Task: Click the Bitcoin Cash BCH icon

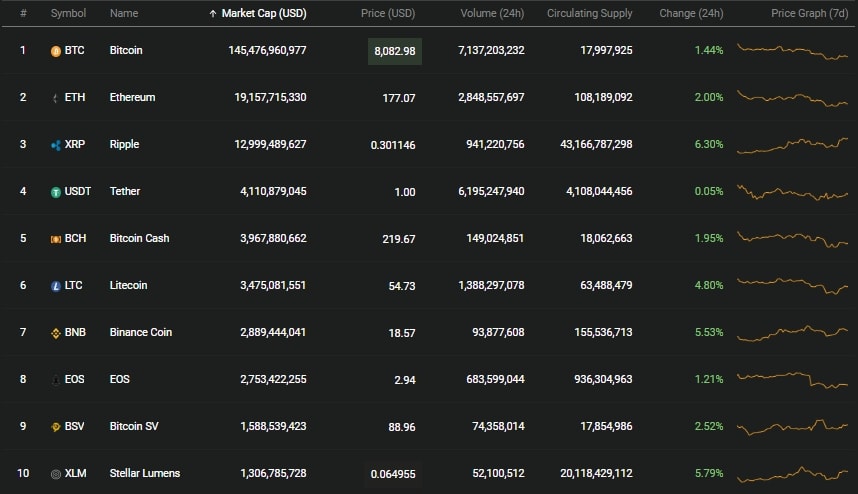Action: coord(56,240)
